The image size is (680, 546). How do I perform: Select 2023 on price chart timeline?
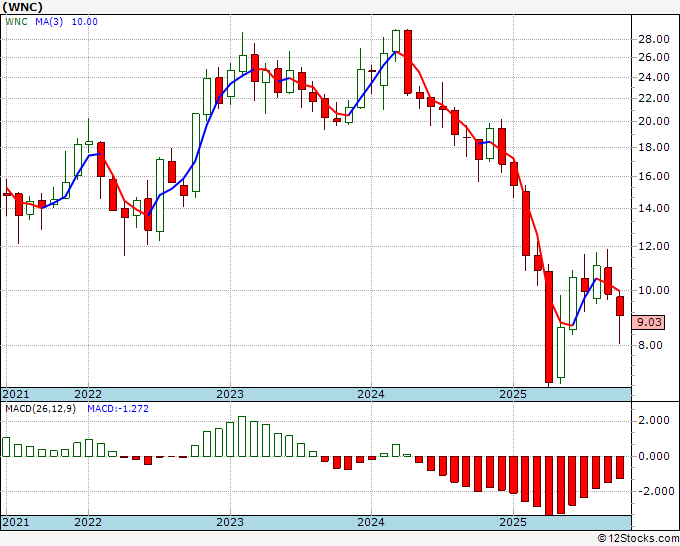[x=230, y=394]
